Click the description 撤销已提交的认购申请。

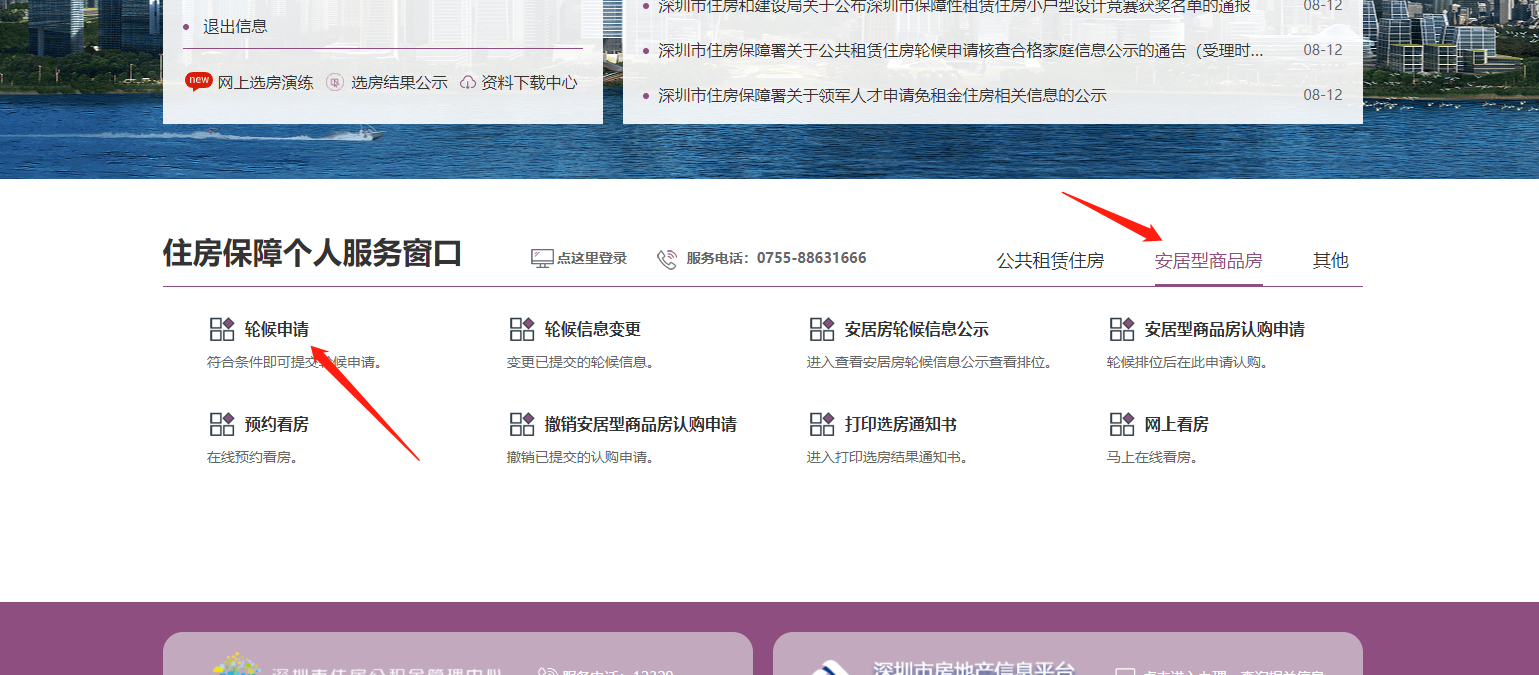point(581,457)
